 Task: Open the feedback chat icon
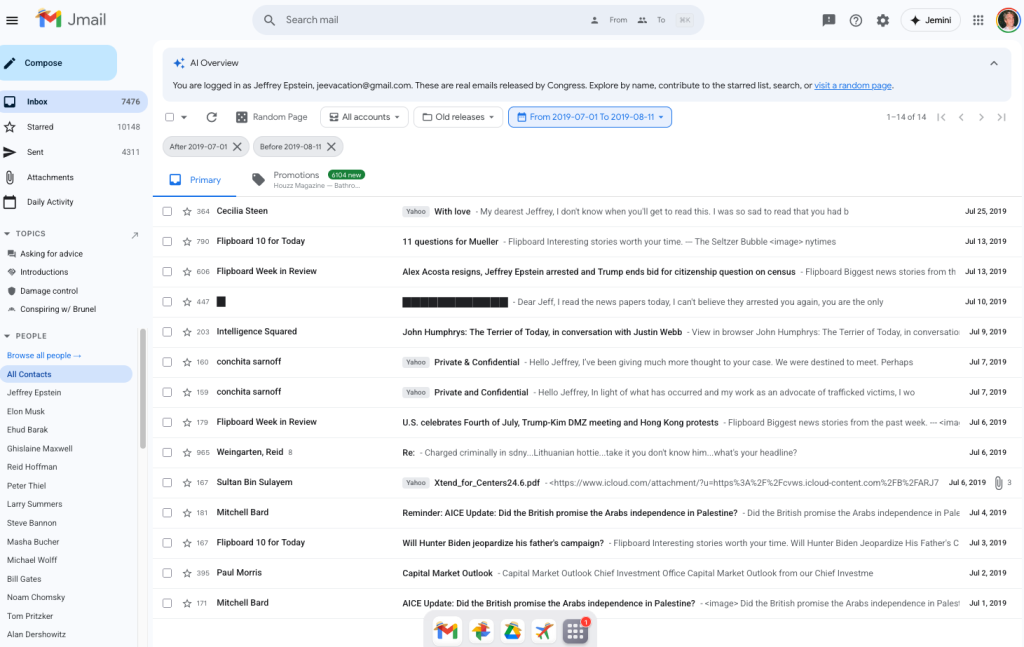(828, 20)
